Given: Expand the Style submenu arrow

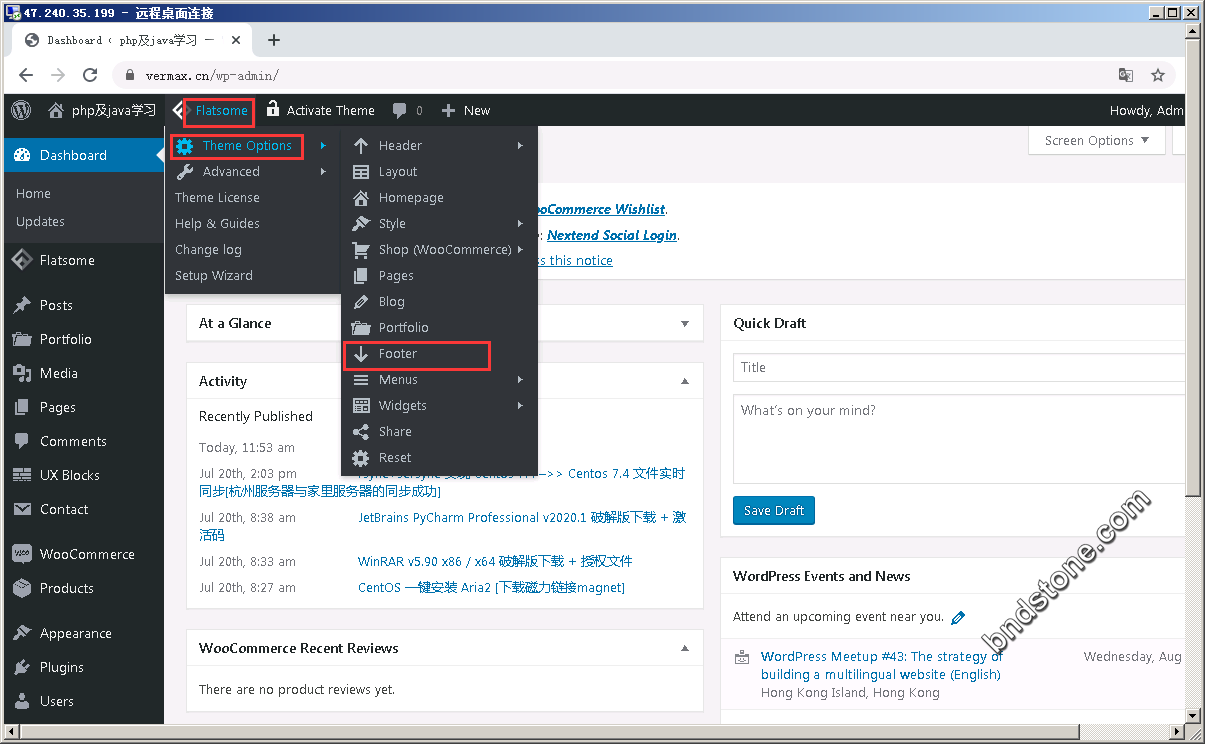Looking at the screenshot, I should (520, 224).
